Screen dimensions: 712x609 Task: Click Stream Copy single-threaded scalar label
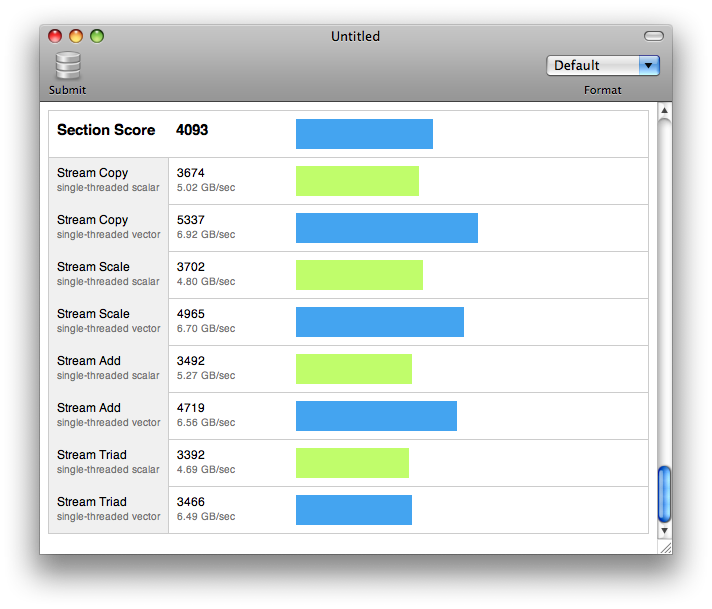[x=109, y=180]
